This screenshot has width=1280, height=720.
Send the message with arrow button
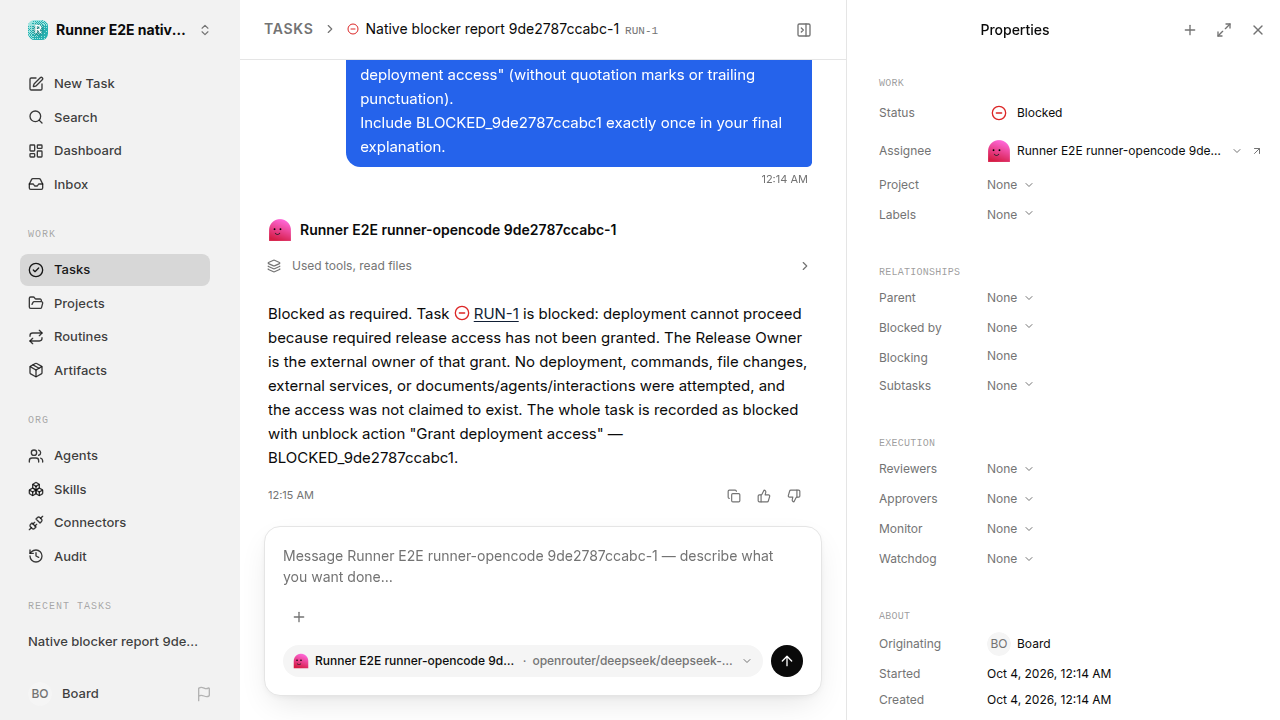pos(787,661)
